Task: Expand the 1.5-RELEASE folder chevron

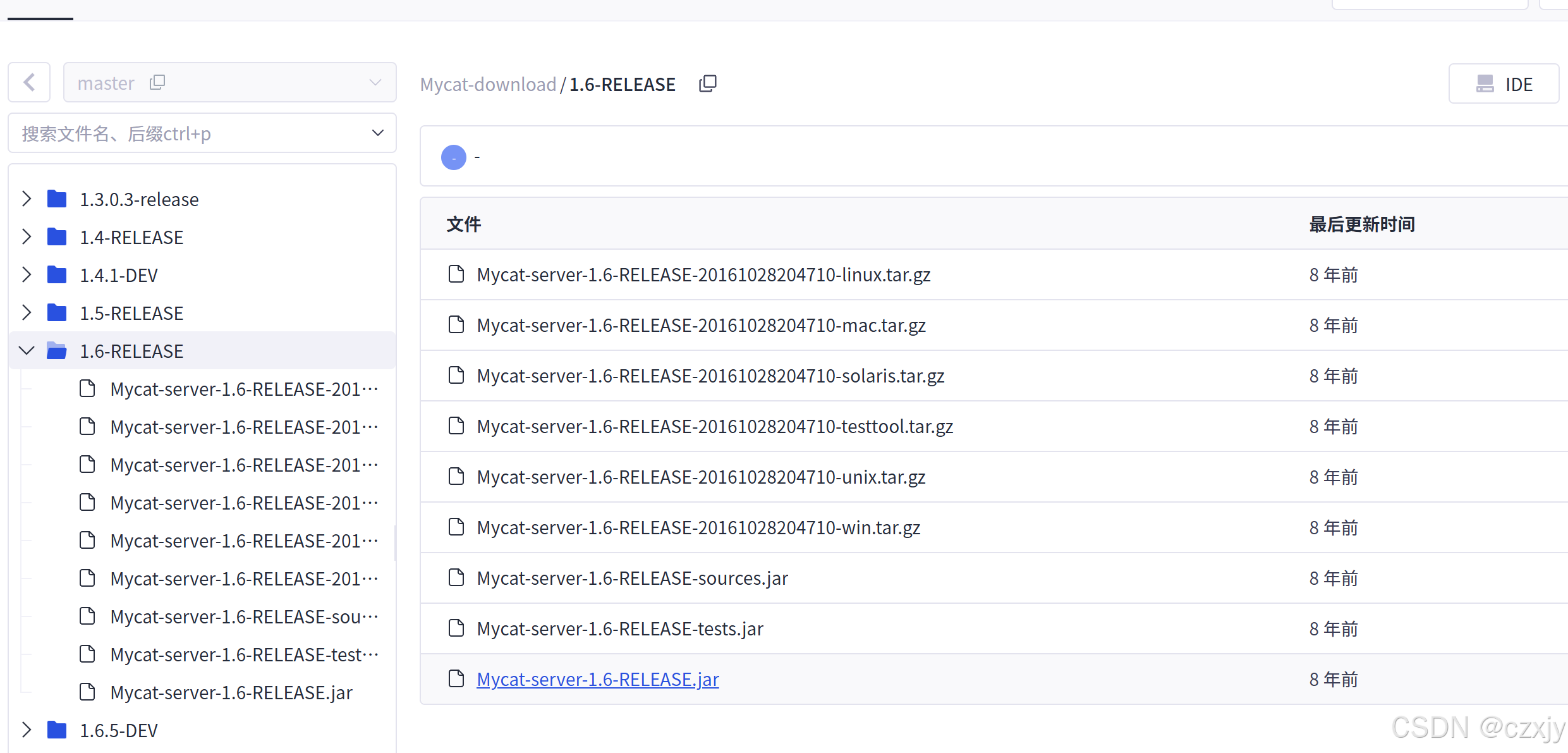Action: 27,313
